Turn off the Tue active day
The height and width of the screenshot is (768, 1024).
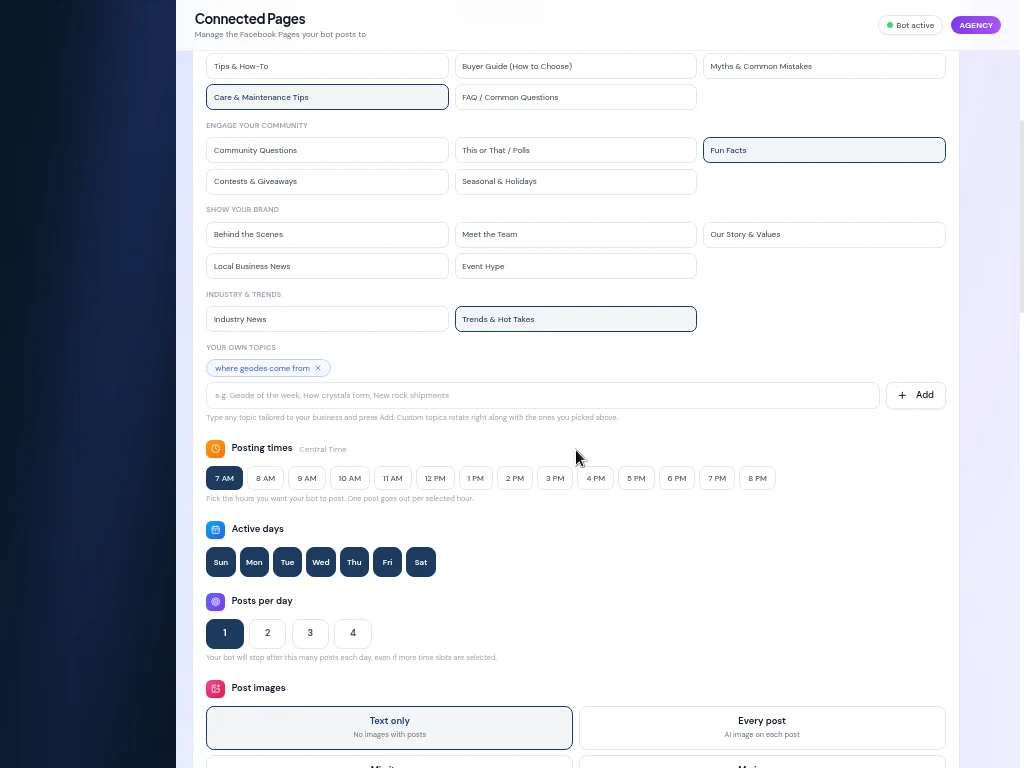tap(287, 562)
